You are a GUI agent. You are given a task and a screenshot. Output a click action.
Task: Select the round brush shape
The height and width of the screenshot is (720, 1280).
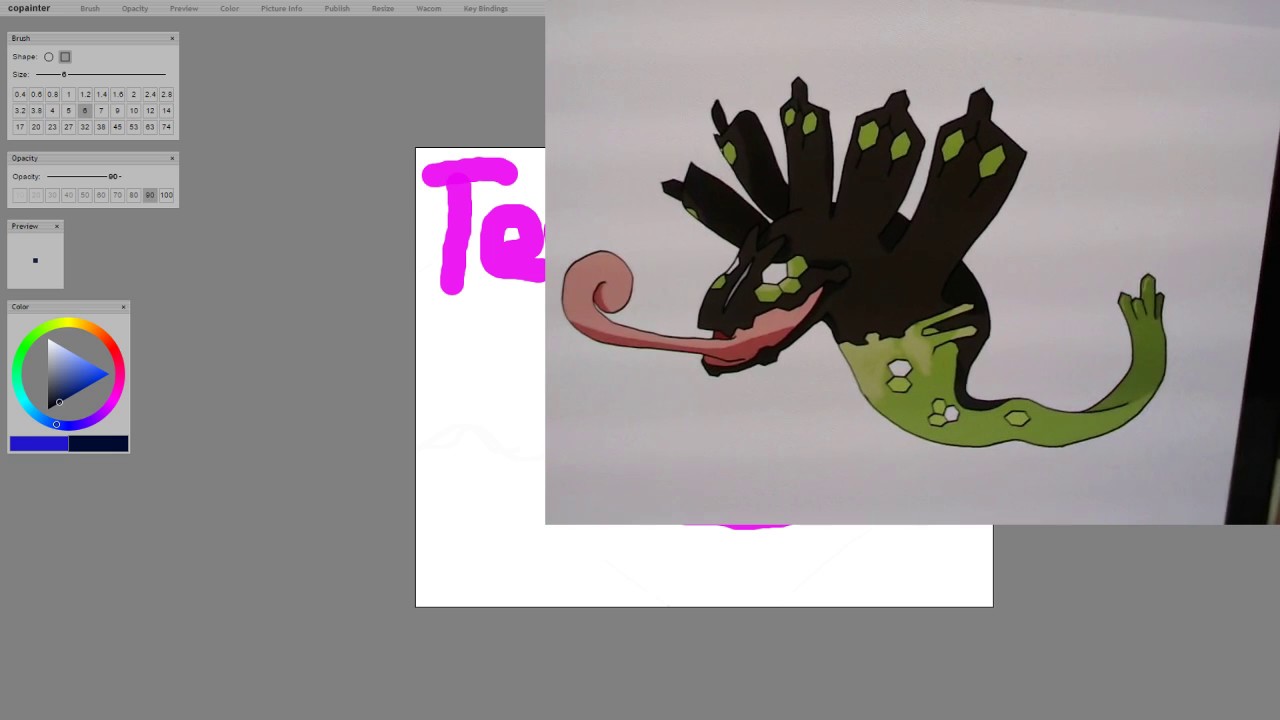coord(48,57)
